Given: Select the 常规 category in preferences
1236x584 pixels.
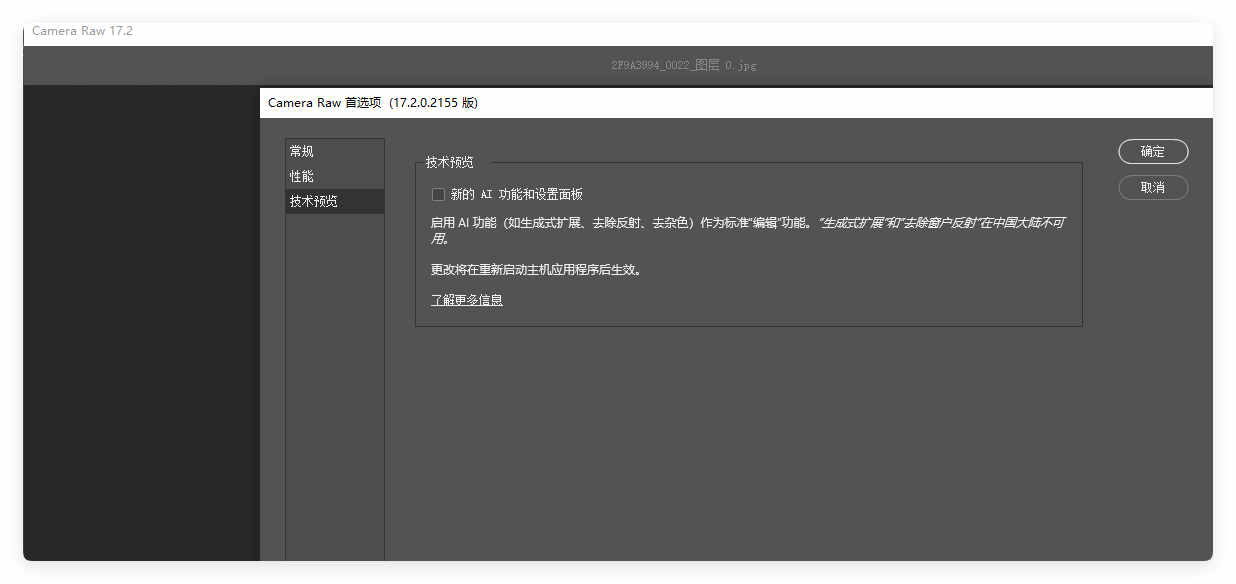Looking at the screenshot, I should tap(302, 151).
